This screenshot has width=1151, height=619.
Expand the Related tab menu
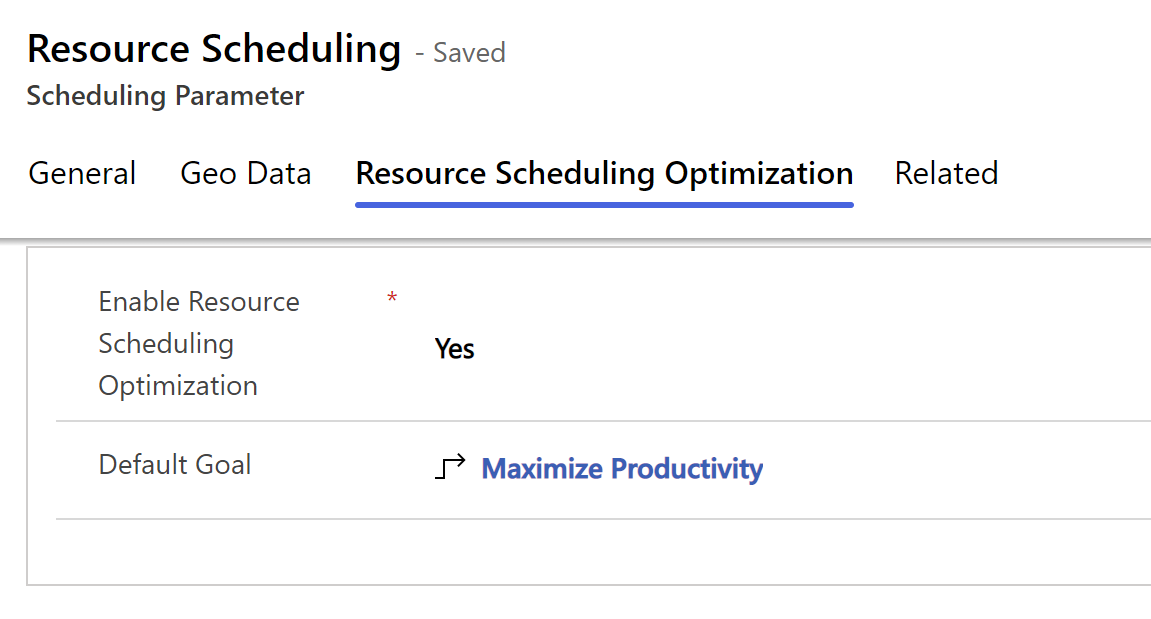pos(945,174)
